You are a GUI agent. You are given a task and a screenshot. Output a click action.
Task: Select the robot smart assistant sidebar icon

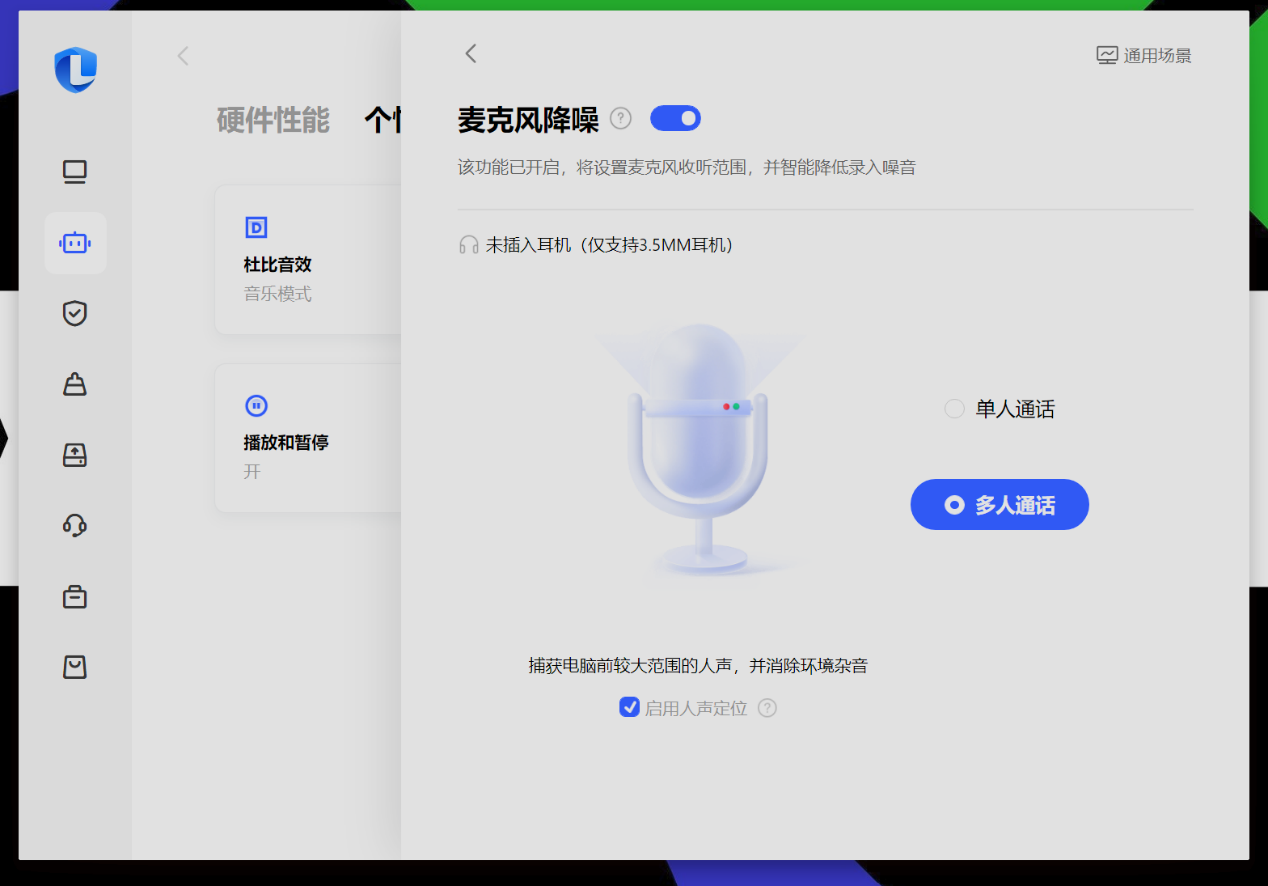click(75, 243)
